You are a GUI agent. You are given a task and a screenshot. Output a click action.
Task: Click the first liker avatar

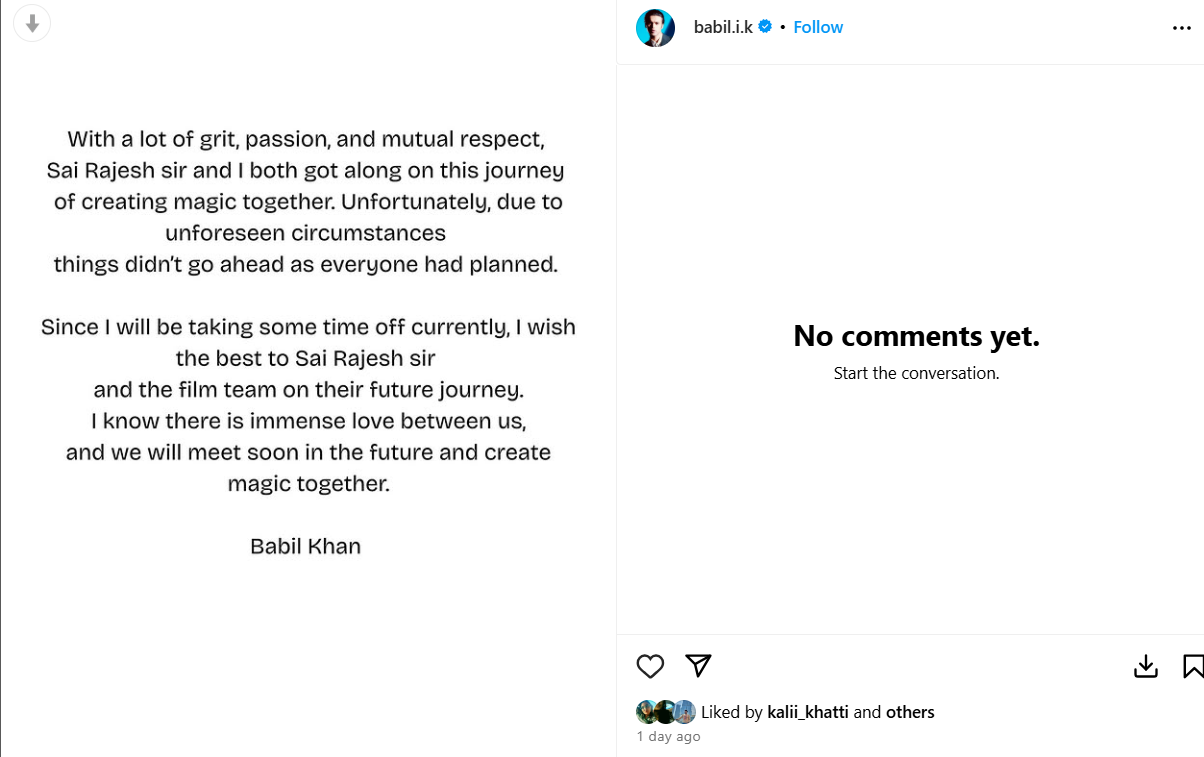pyautogui.click(x=646, y=712)
